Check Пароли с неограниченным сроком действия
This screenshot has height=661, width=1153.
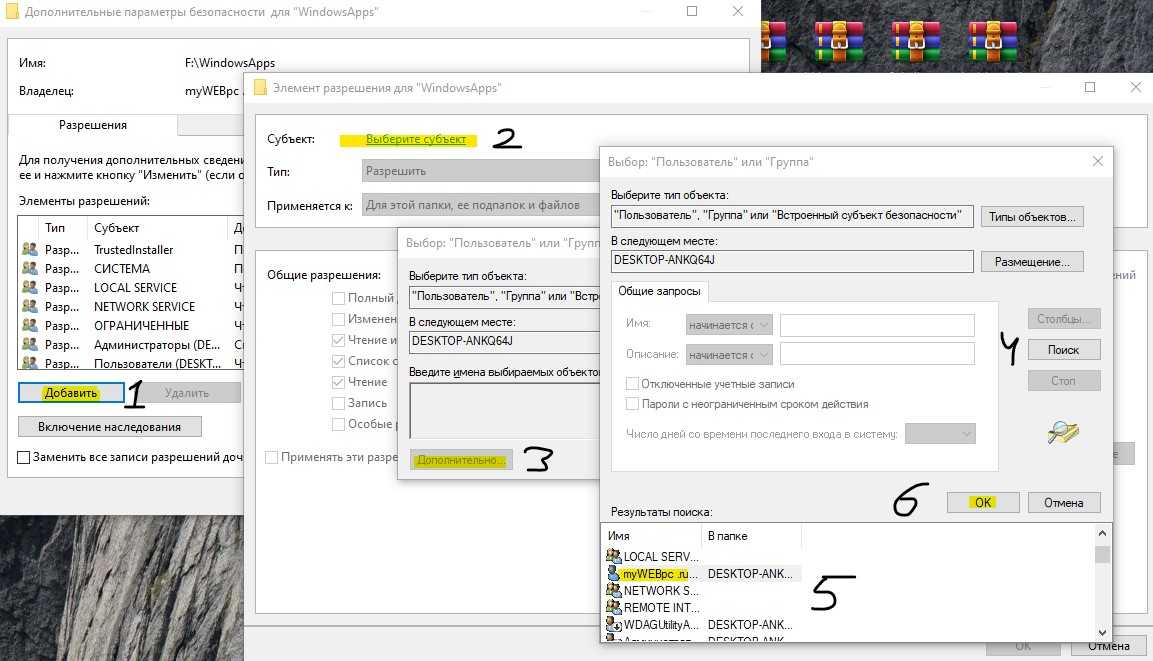click(632, 404)
